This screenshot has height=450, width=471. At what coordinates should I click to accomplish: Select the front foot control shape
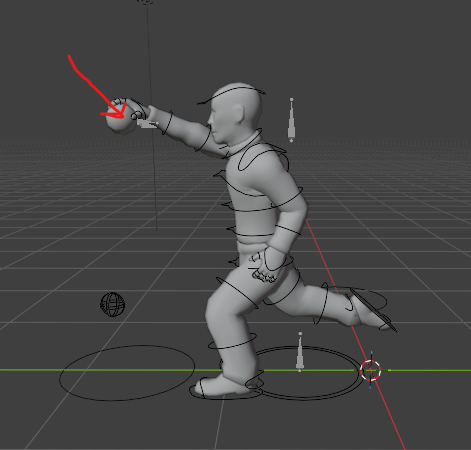[226, 389]
